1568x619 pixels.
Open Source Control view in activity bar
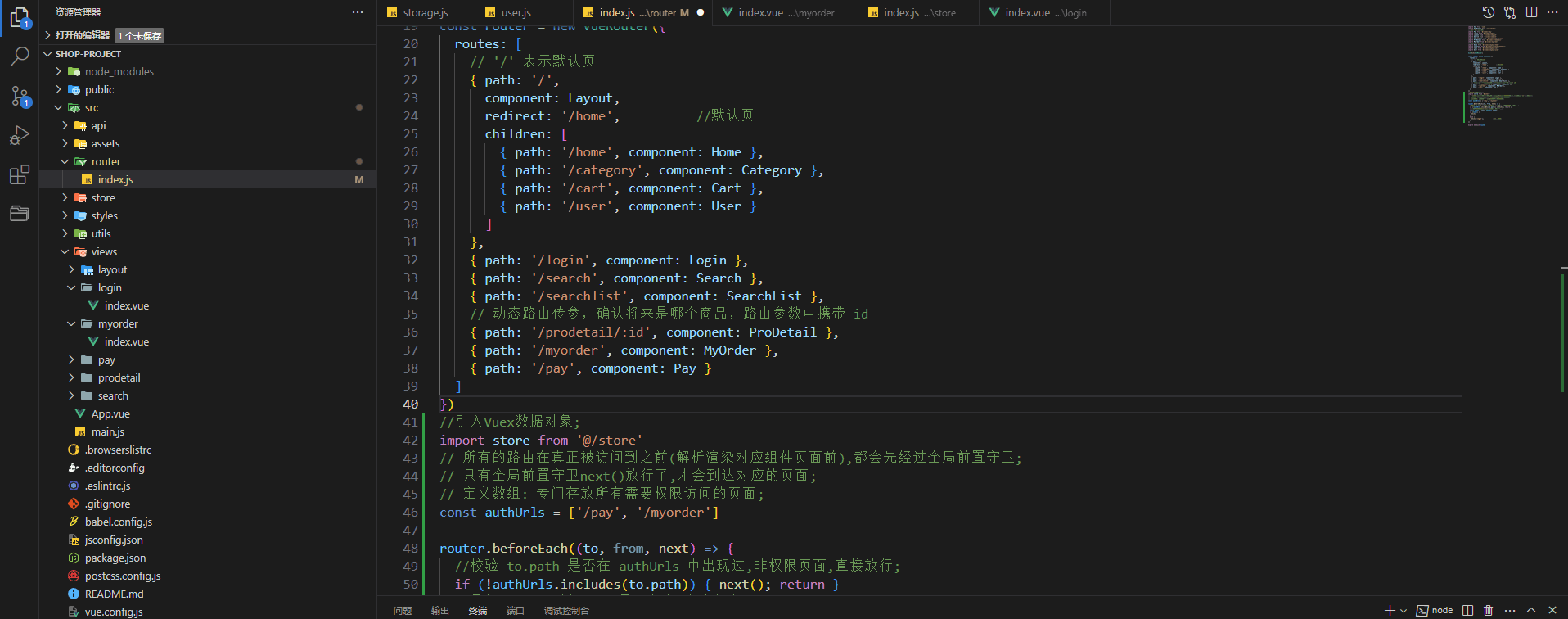pos(20,96)
